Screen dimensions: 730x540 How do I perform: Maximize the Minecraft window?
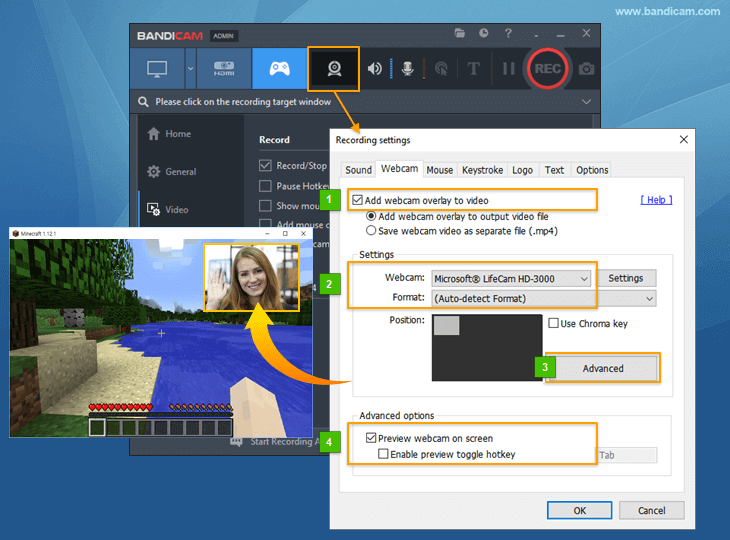pyautogui.click(x=285, y=234)
